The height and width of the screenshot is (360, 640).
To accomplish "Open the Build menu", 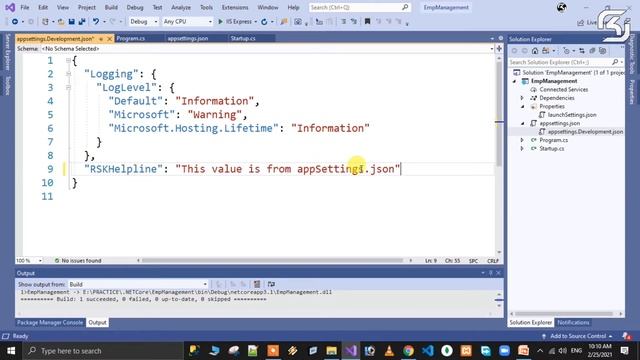I will click(111, 7).
